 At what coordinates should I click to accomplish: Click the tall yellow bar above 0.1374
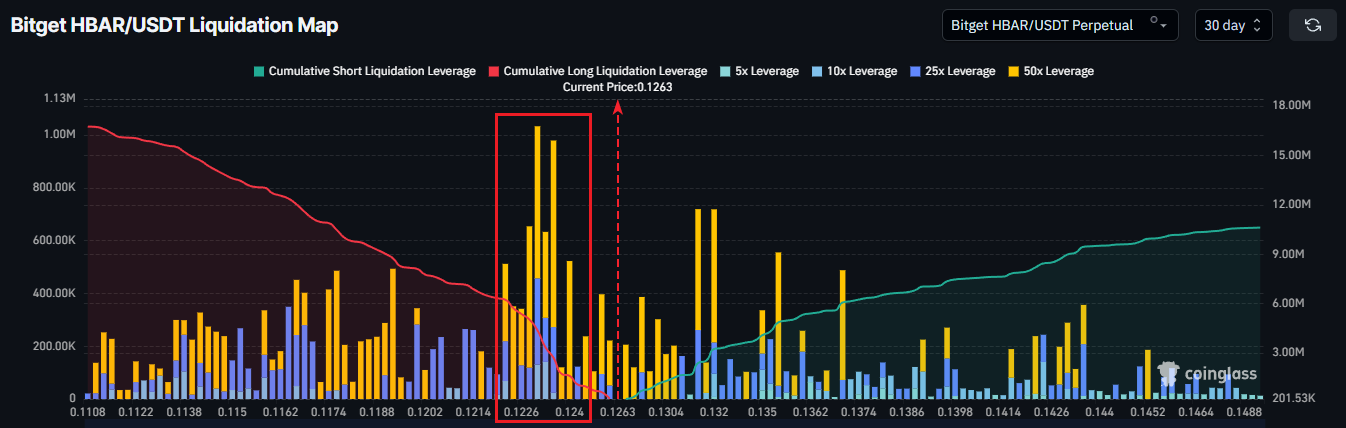843,320
